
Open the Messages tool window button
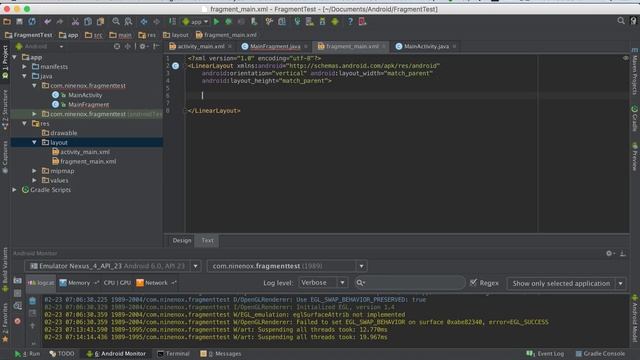click(x=221, y=354)
